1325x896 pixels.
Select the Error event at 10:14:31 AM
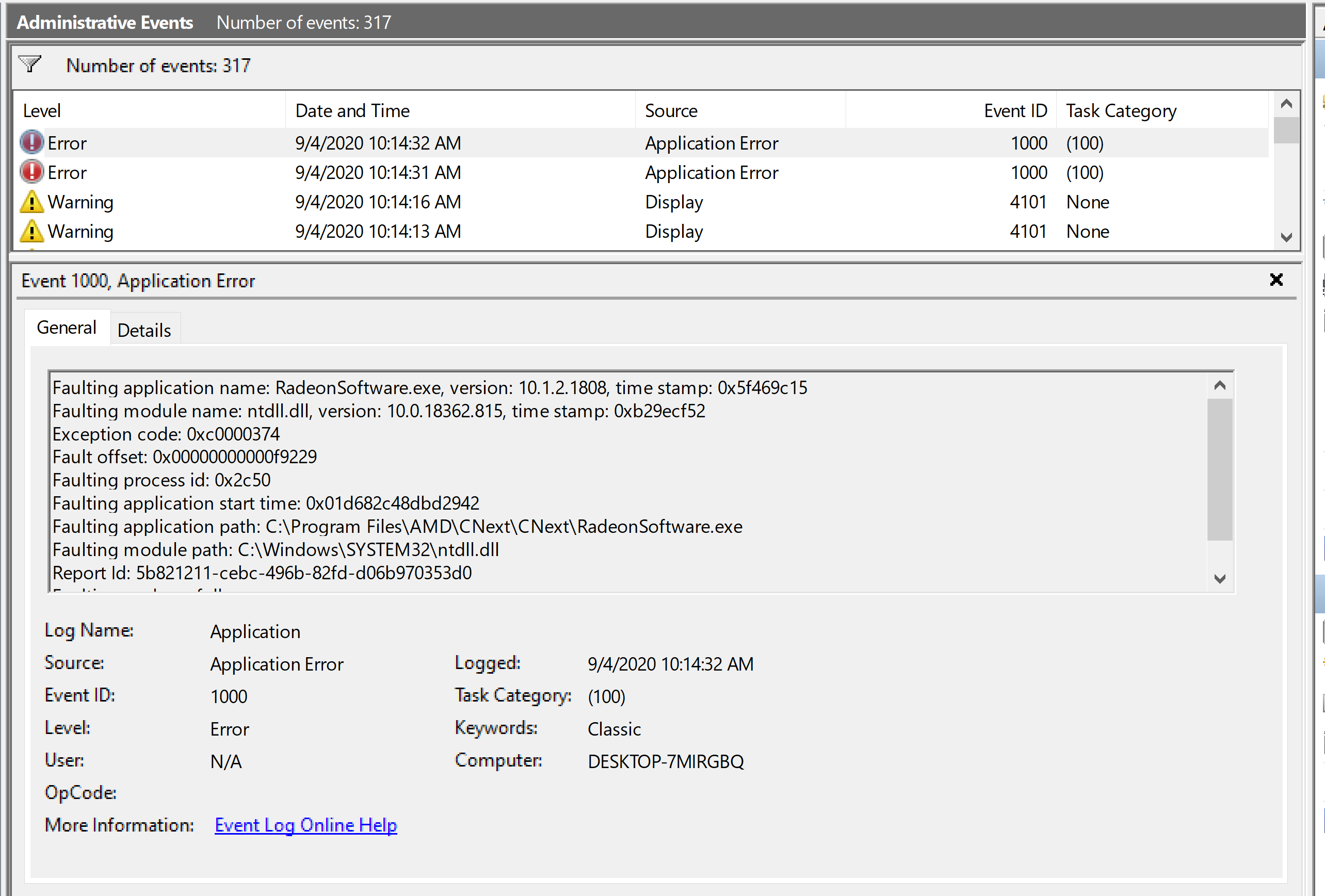641,172
